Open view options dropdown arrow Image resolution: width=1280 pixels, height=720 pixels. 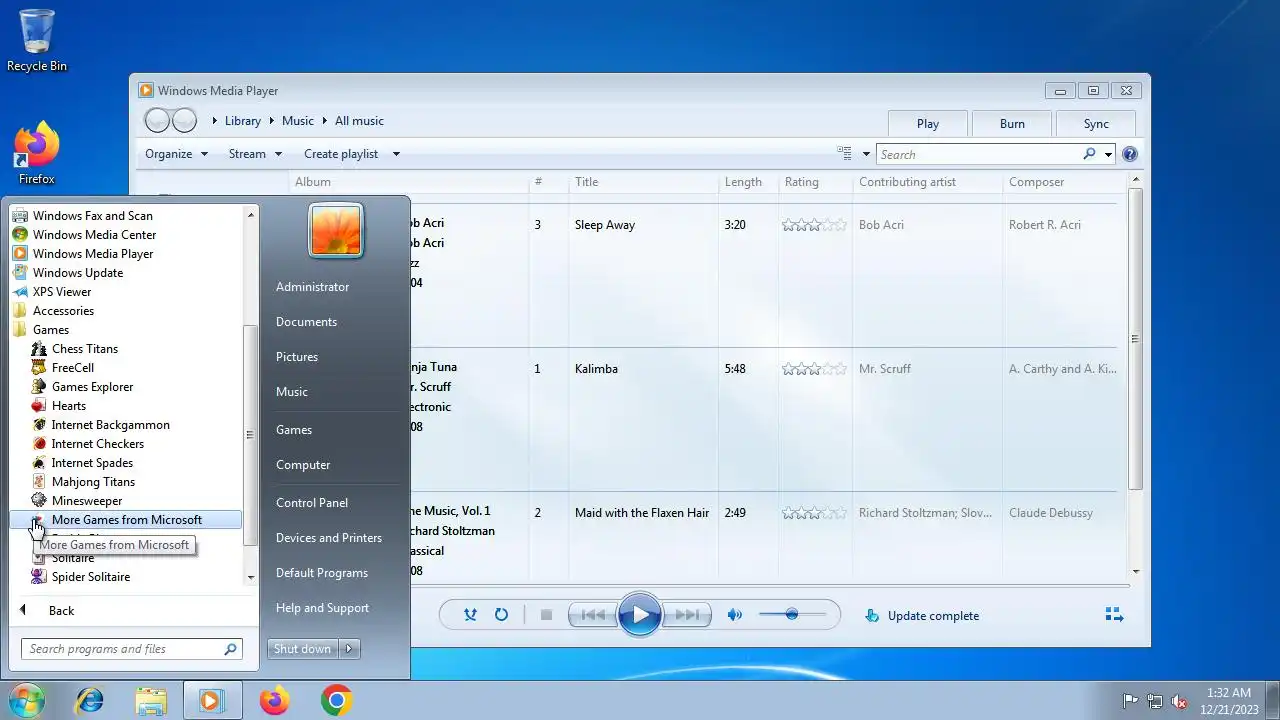coord(866,154)
